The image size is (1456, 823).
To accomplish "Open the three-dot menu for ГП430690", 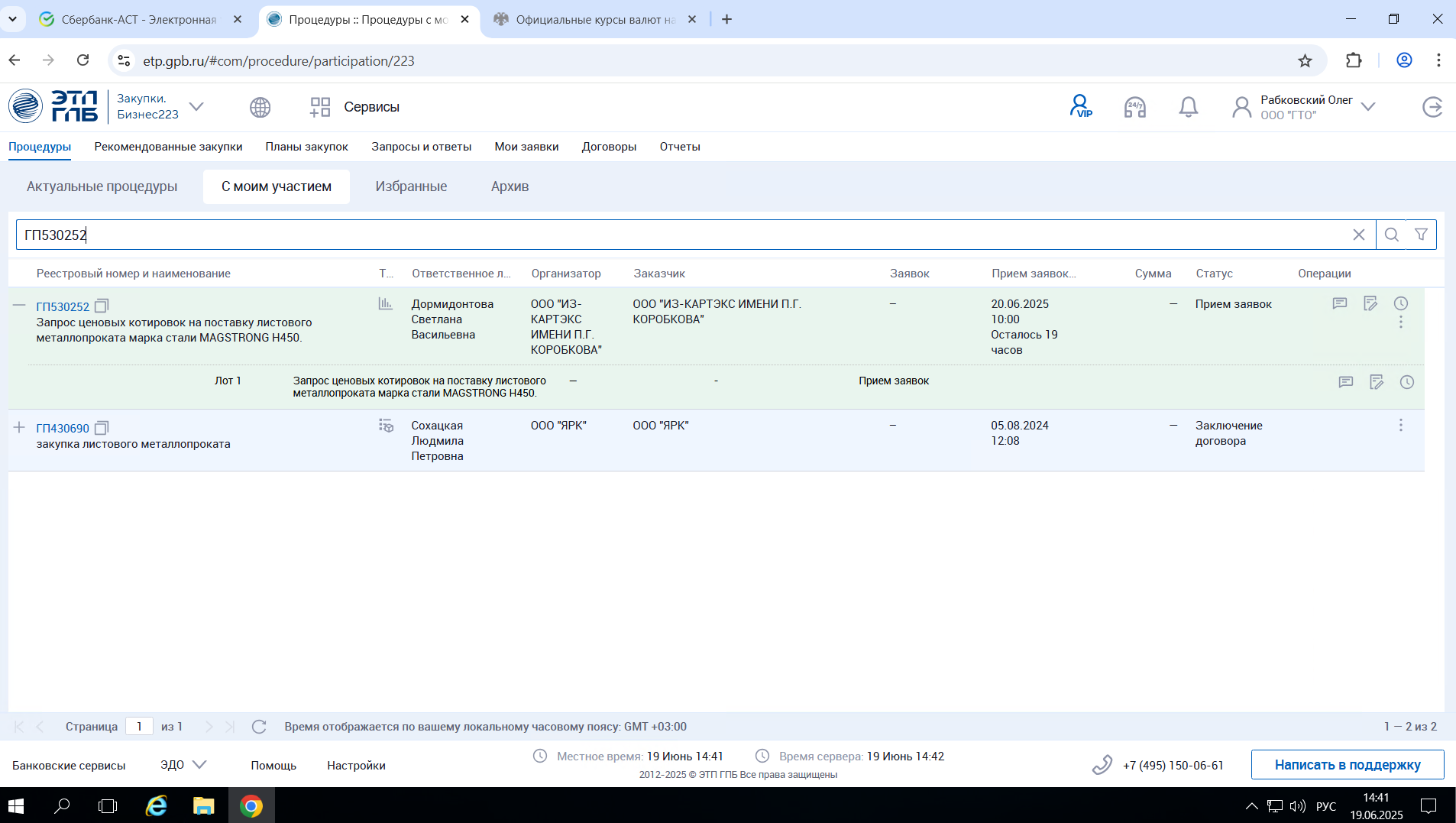I will click(x=1400, y=425).
